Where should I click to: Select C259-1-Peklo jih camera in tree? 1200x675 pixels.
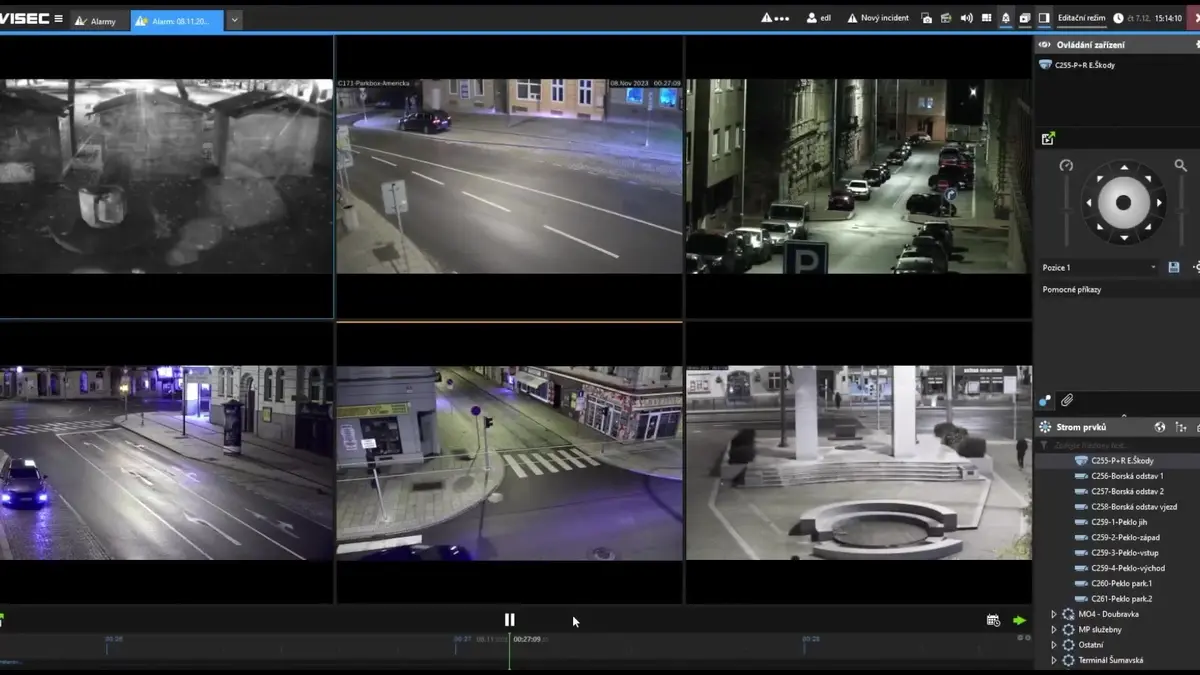pyautogui.click(x=1113, y=522)
